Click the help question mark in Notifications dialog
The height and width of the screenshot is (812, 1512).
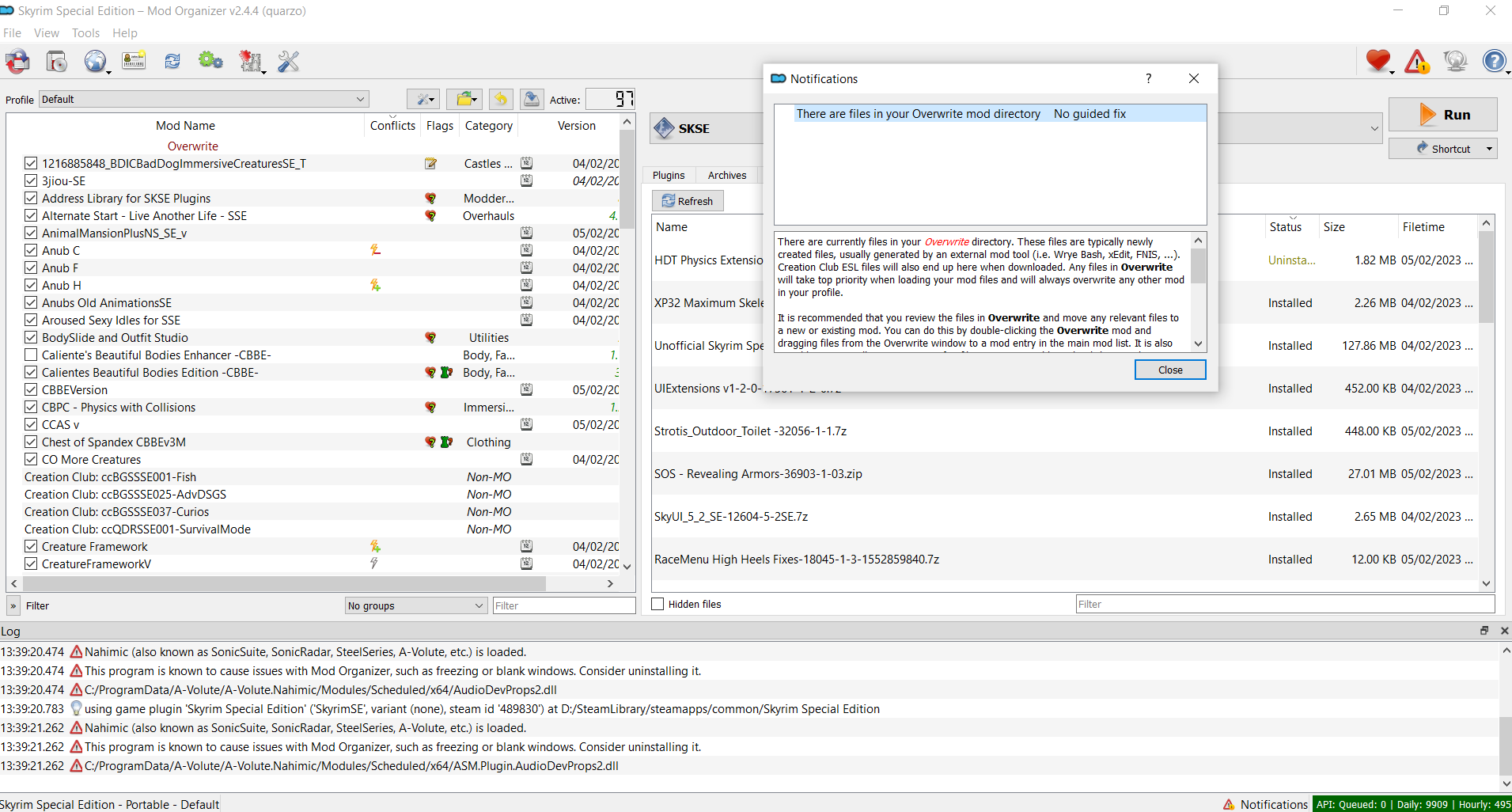pyautogui.click(x=1148, y=78)
